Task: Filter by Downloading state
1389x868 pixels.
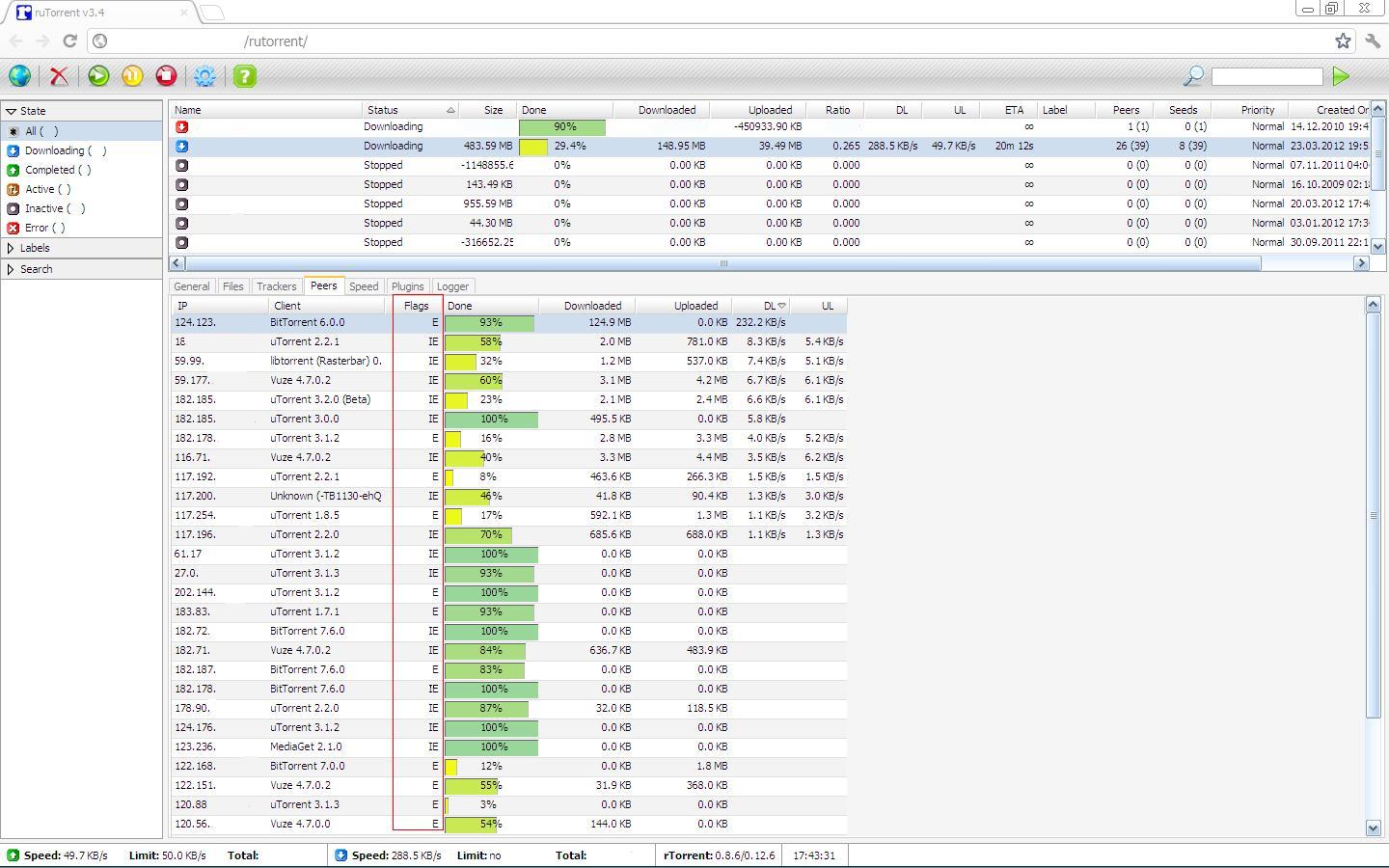Action: pyautogui.click(x=82, y=150)
